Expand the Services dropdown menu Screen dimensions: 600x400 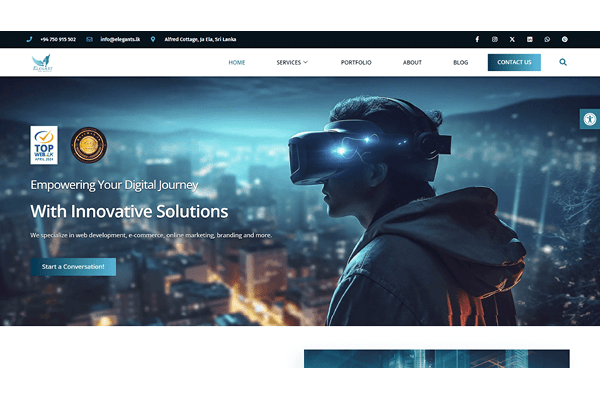(292, 62)
